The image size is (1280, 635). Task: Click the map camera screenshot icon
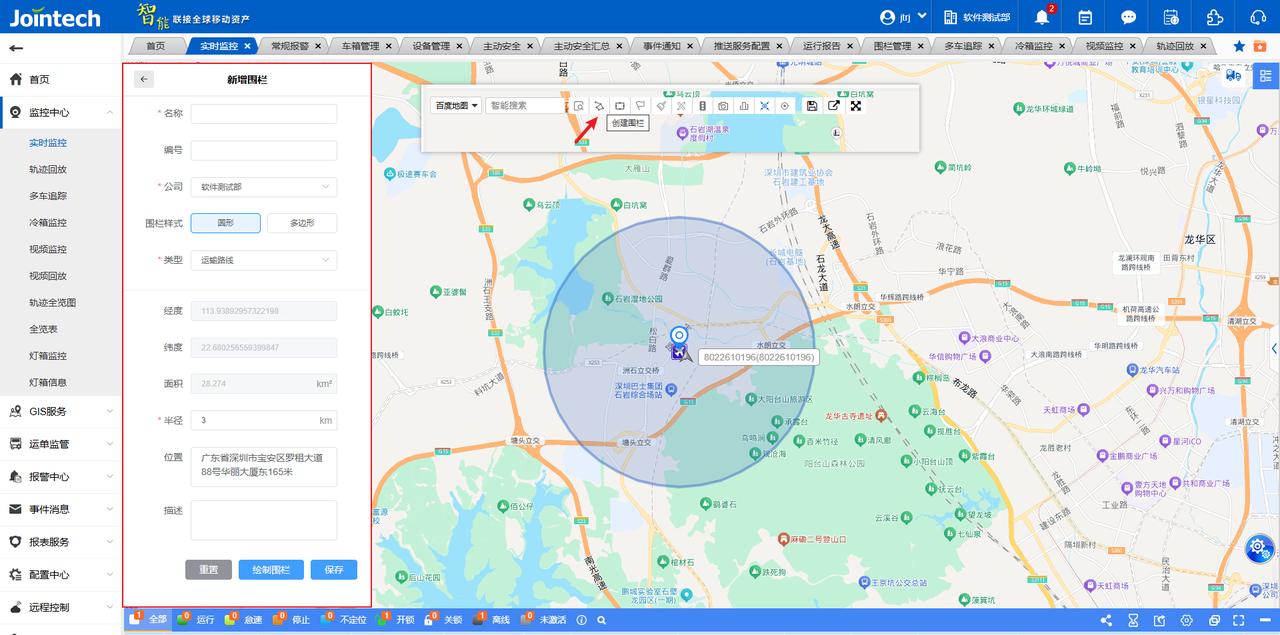[x=723, y=106]
